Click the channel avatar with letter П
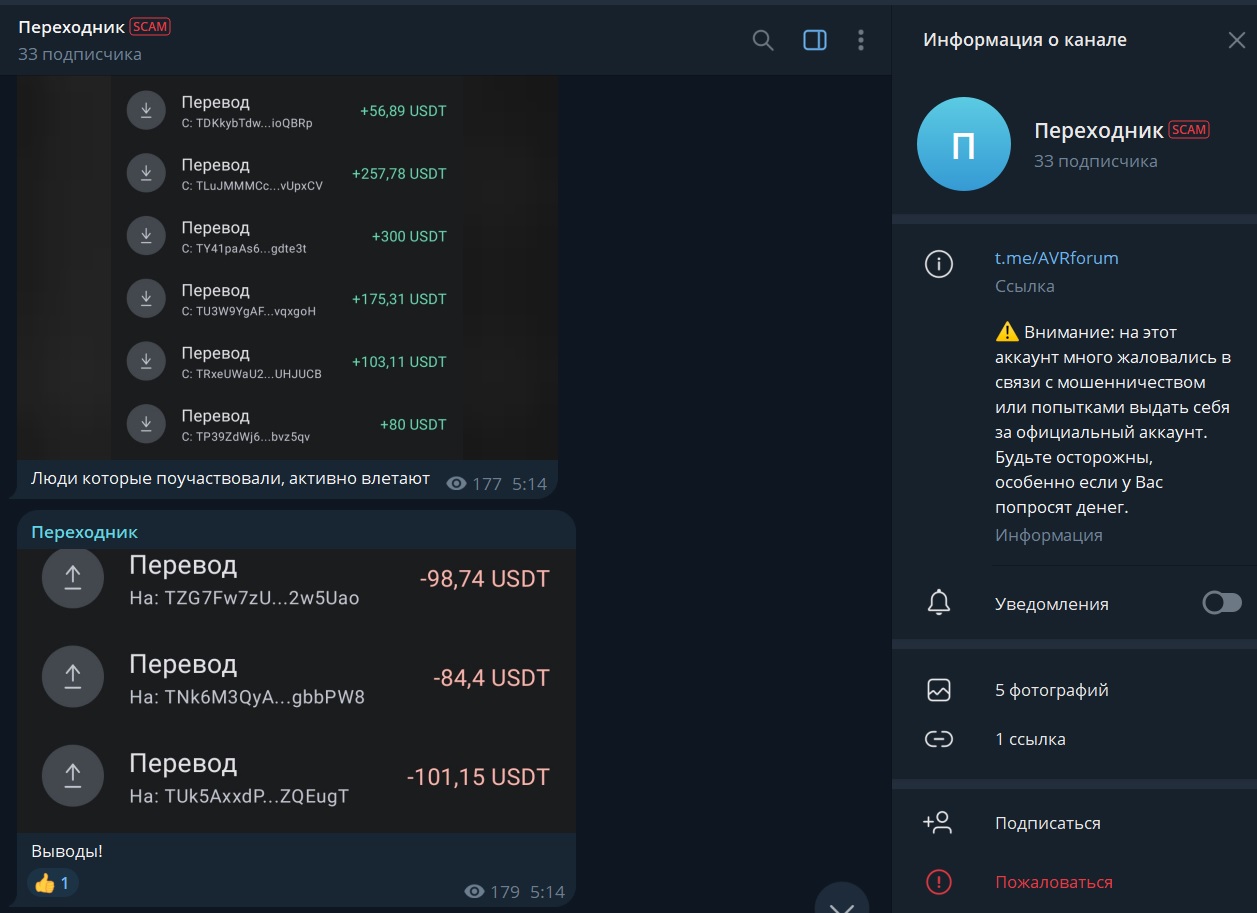1257x913 pixels. coord(963,144)
